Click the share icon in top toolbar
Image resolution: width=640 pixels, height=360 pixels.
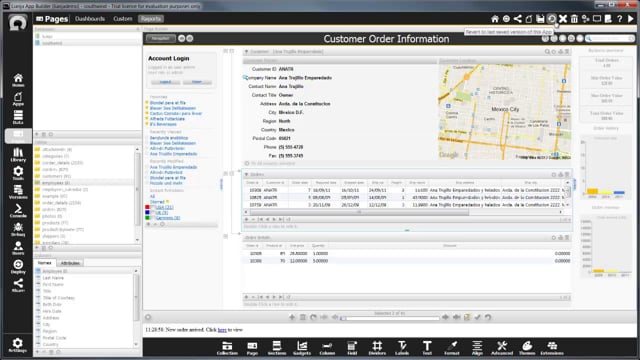coord(518,19)
